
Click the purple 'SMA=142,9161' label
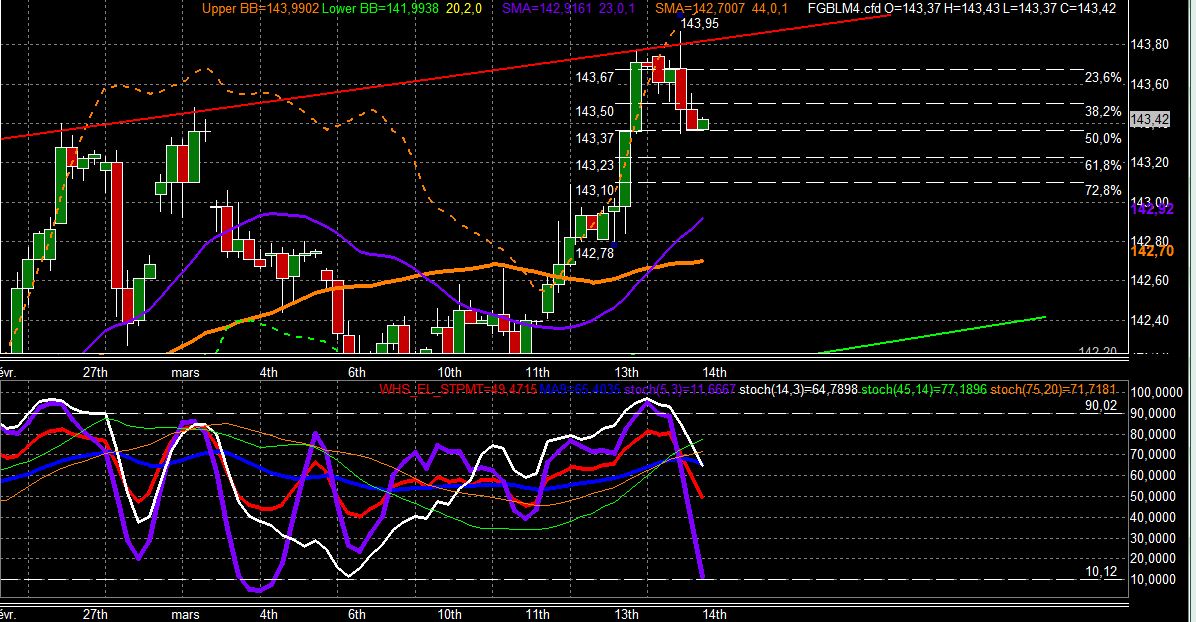pos(545,8)
